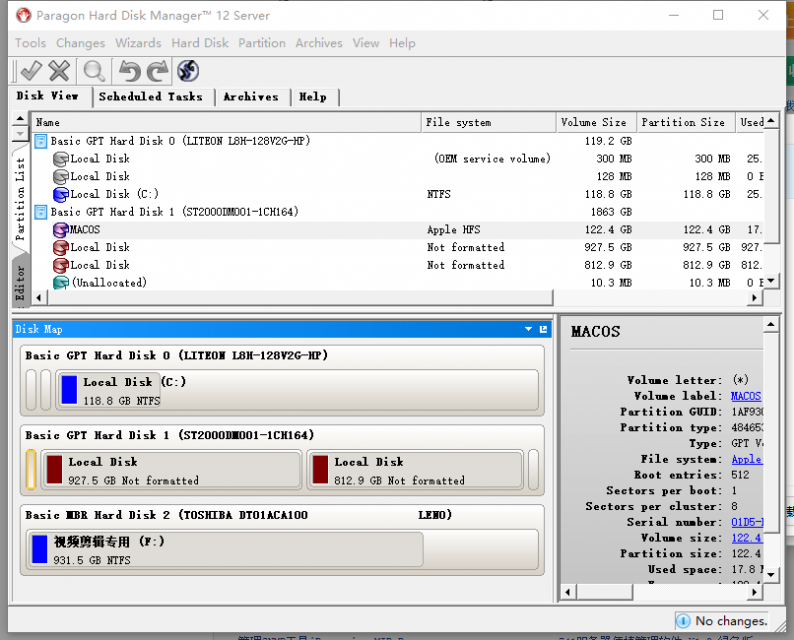Select 812.9 GB Not formatted block in map
The width and height of the screenshot is (794, 640).
tap(415, 470)
